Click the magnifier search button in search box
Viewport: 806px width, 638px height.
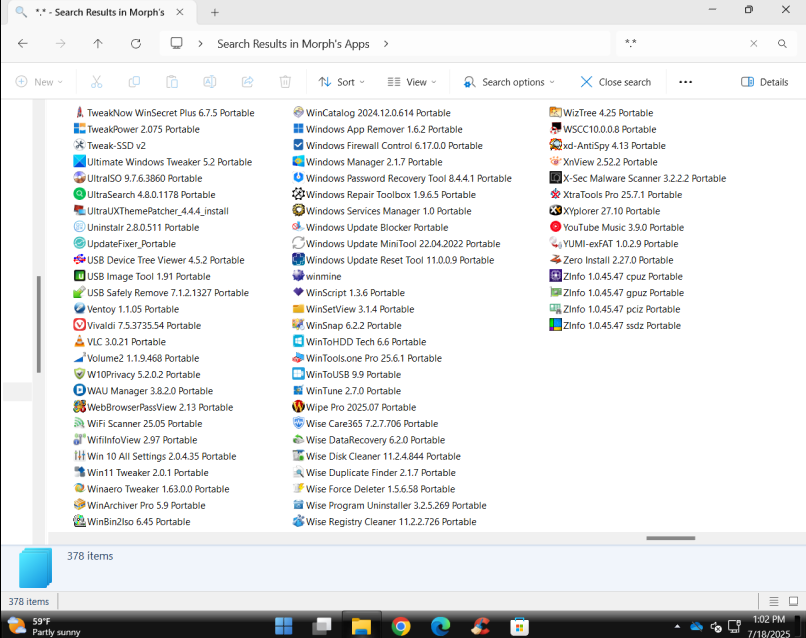tap(782, 44)
